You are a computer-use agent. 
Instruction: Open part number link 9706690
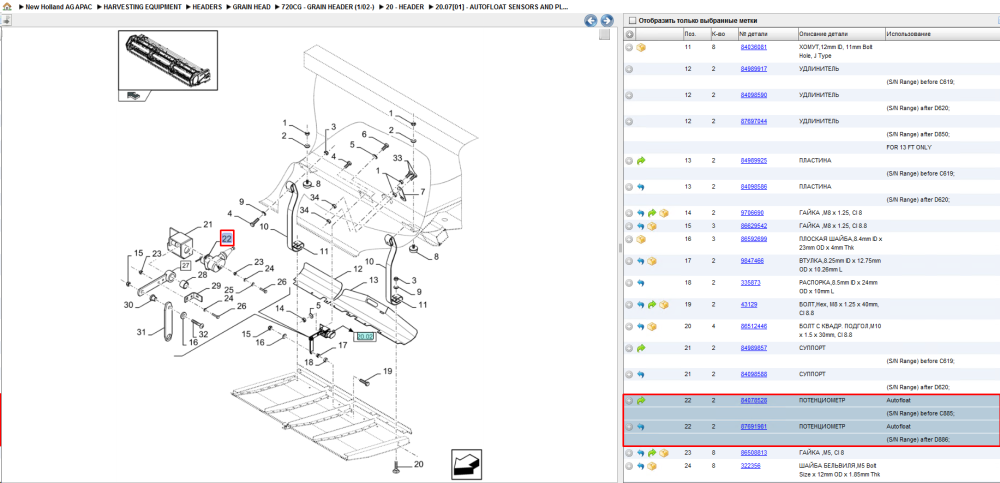point(752,213)
